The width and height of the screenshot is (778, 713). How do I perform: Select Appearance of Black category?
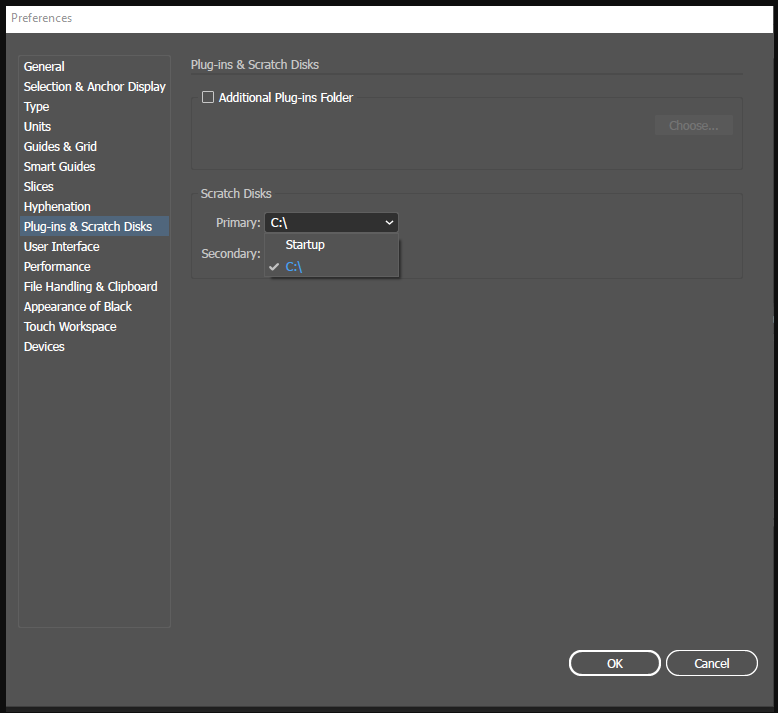tap(94, 307)
